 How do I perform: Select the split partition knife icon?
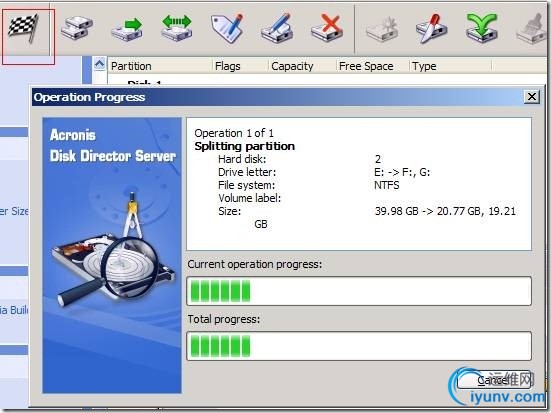(x=432, y=28)
